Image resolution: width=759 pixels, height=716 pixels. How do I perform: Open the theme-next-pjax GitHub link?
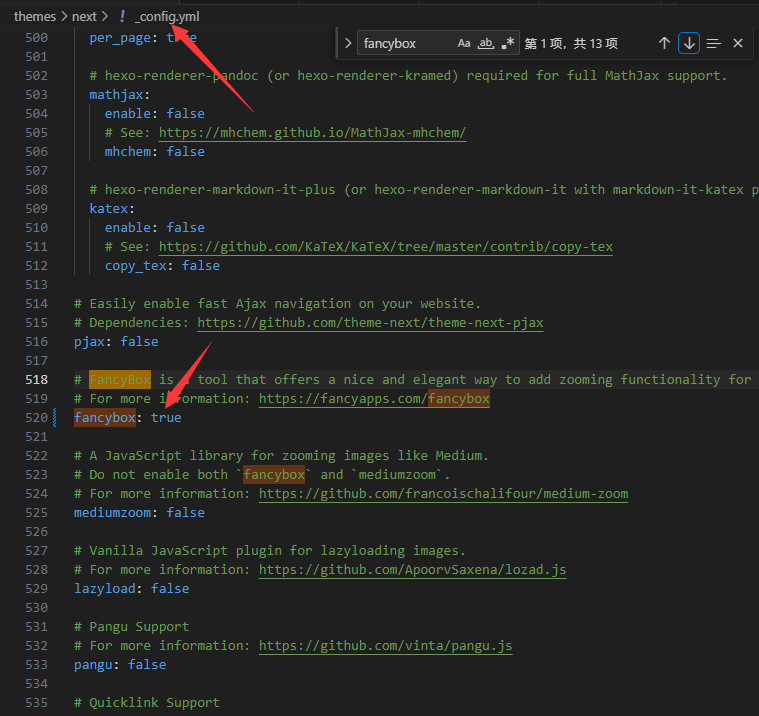coord(370,323)
